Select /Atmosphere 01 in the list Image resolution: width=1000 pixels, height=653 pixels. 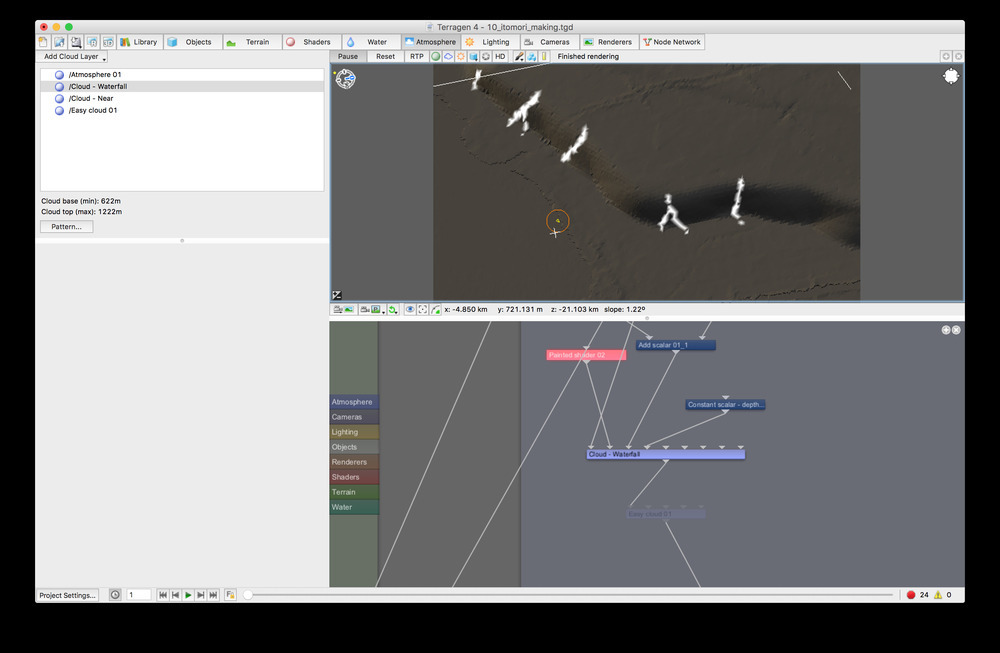182,75
